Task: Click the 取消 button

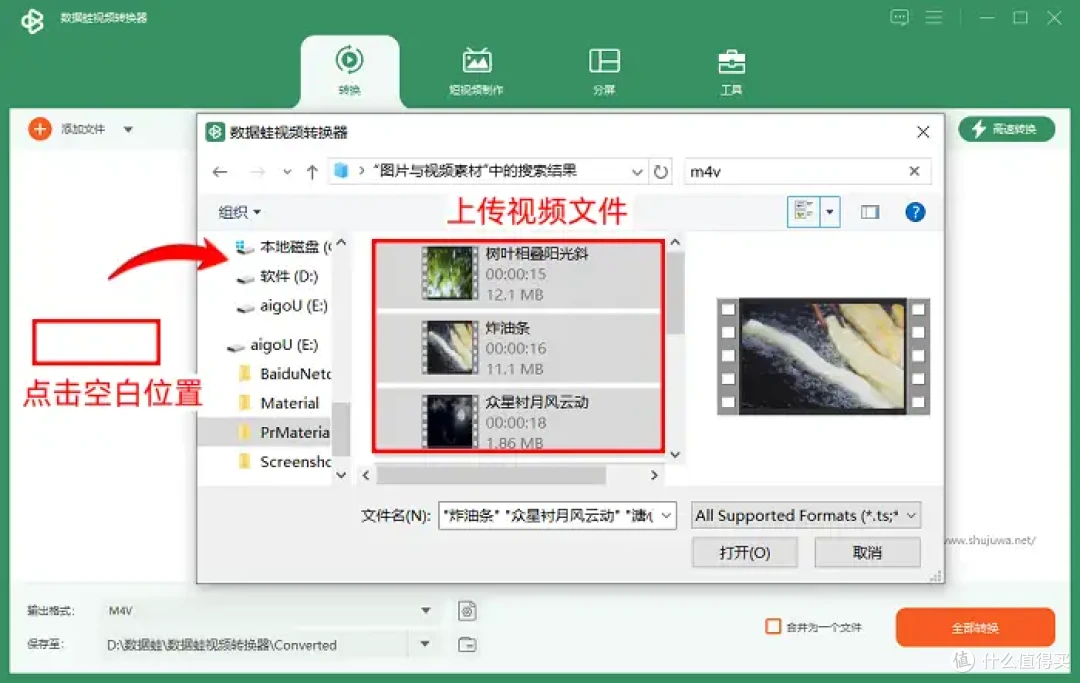Action: [866, 552]
